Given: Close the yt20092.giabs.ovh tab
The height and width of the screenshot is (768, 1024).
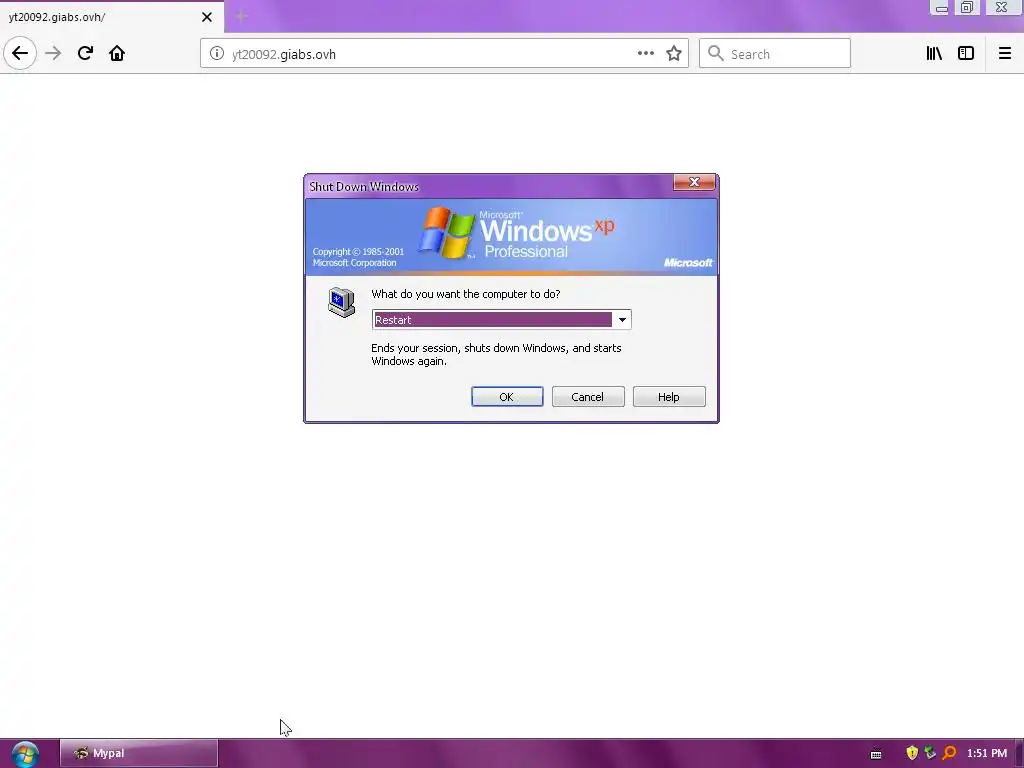Looking at the screenshot, I should 207,17.
